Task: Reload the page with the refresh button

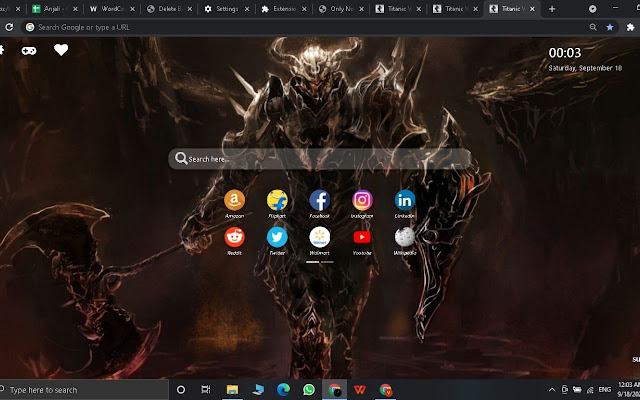Action: coord(9,27)
